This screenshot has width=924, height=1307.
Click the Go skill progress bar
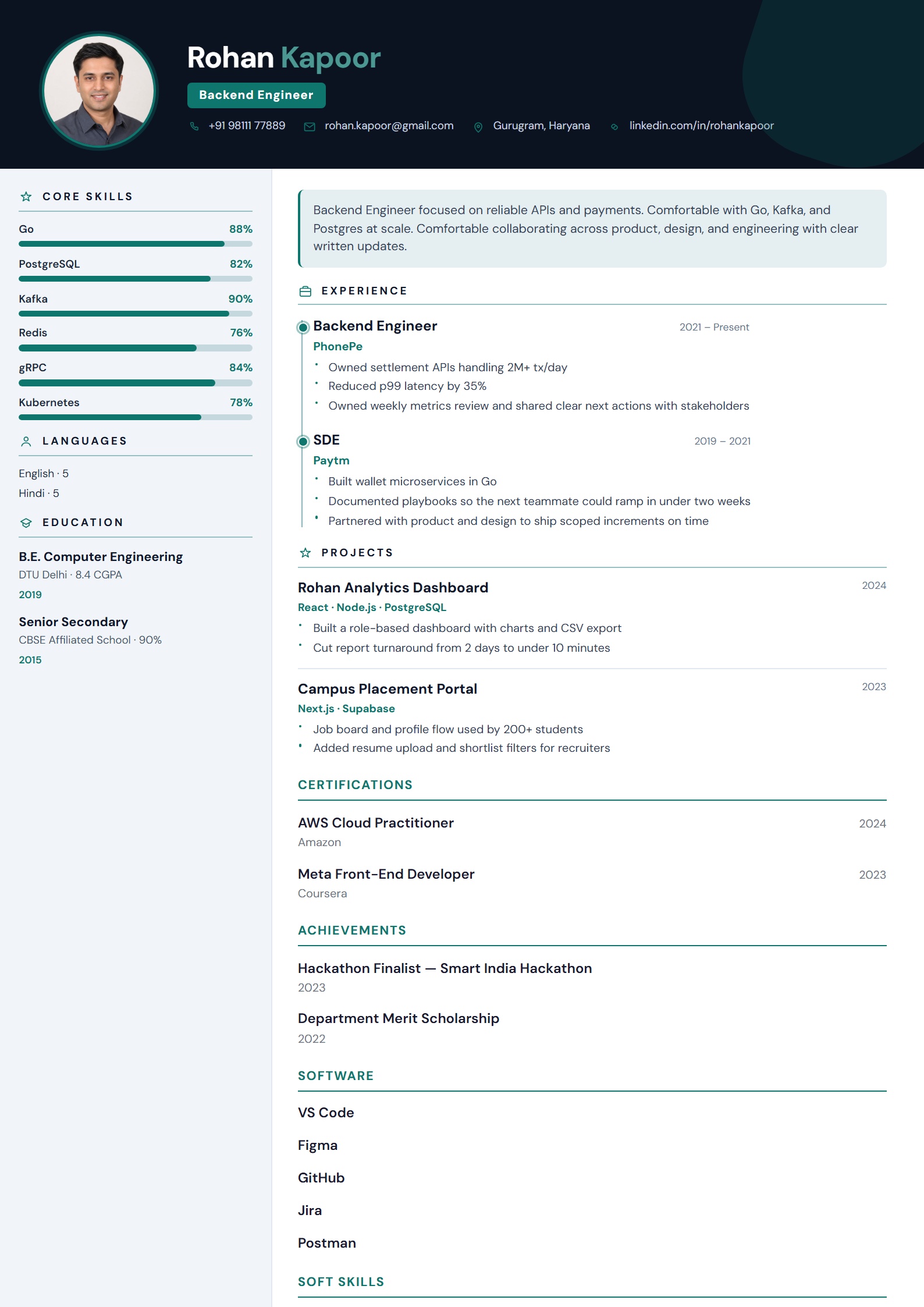[x=136, y=244]
